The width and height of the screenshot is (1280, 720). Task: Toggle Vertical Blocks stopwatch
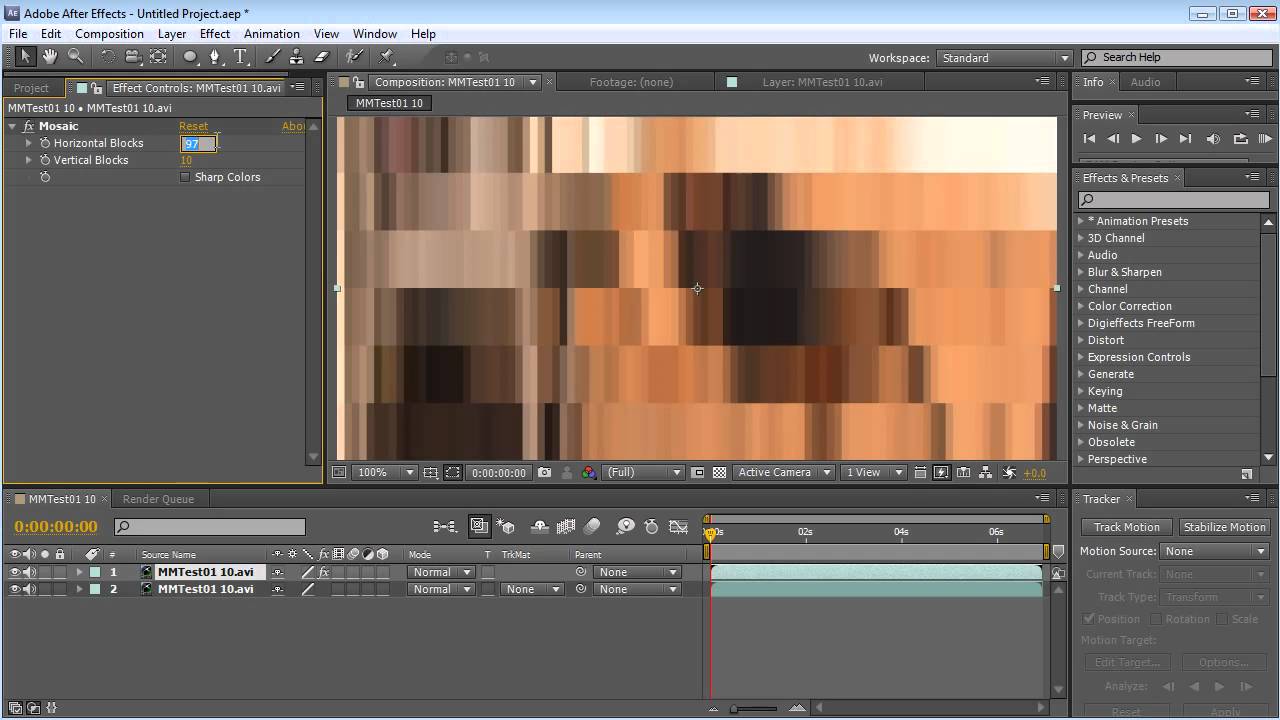click(45, 160)
